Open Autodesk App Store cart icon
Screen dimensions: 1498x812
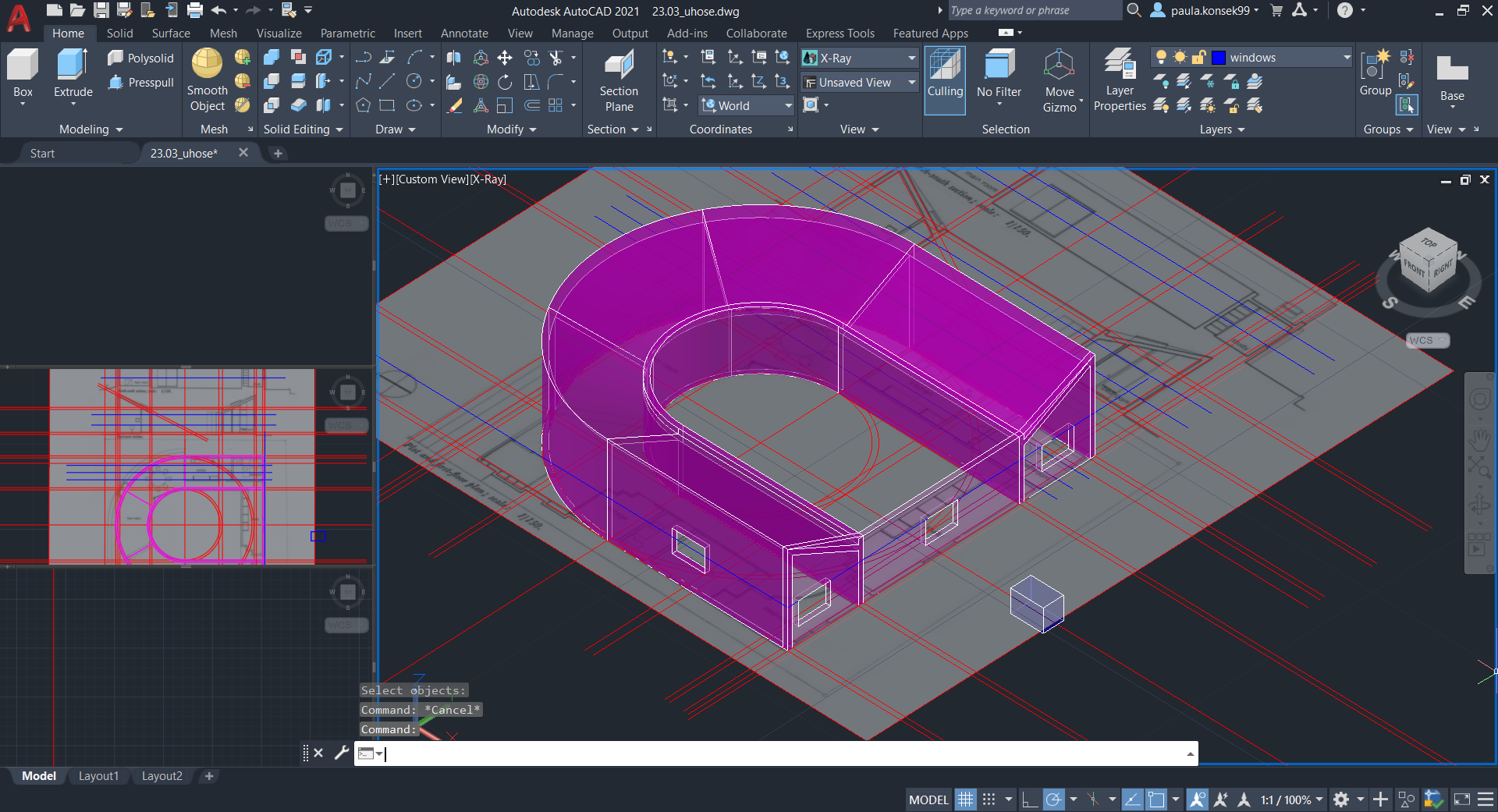click(1276, 10)
